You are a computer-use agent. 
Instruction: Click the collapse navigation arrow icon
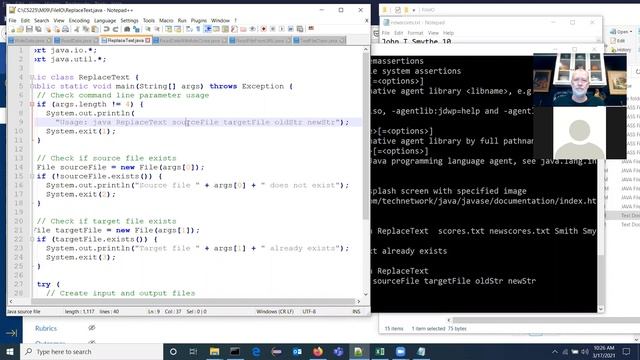(x=11, y=333)
